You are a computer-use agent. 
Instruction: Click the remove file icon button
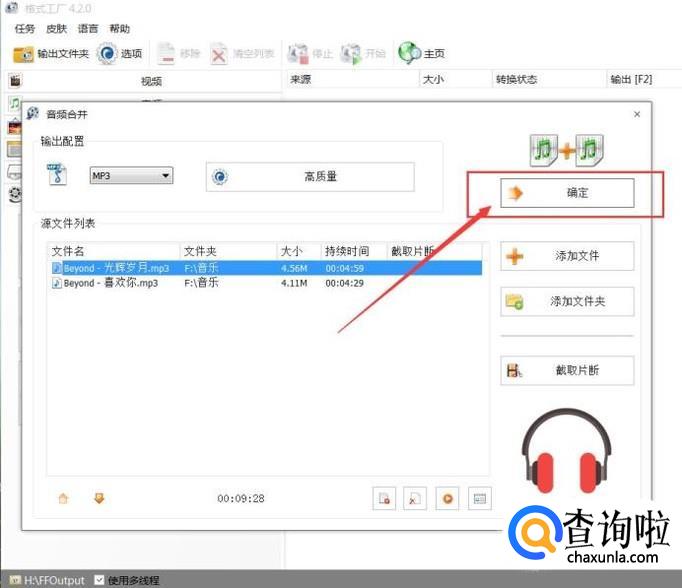pyautogui.click(x=384, y=498)
